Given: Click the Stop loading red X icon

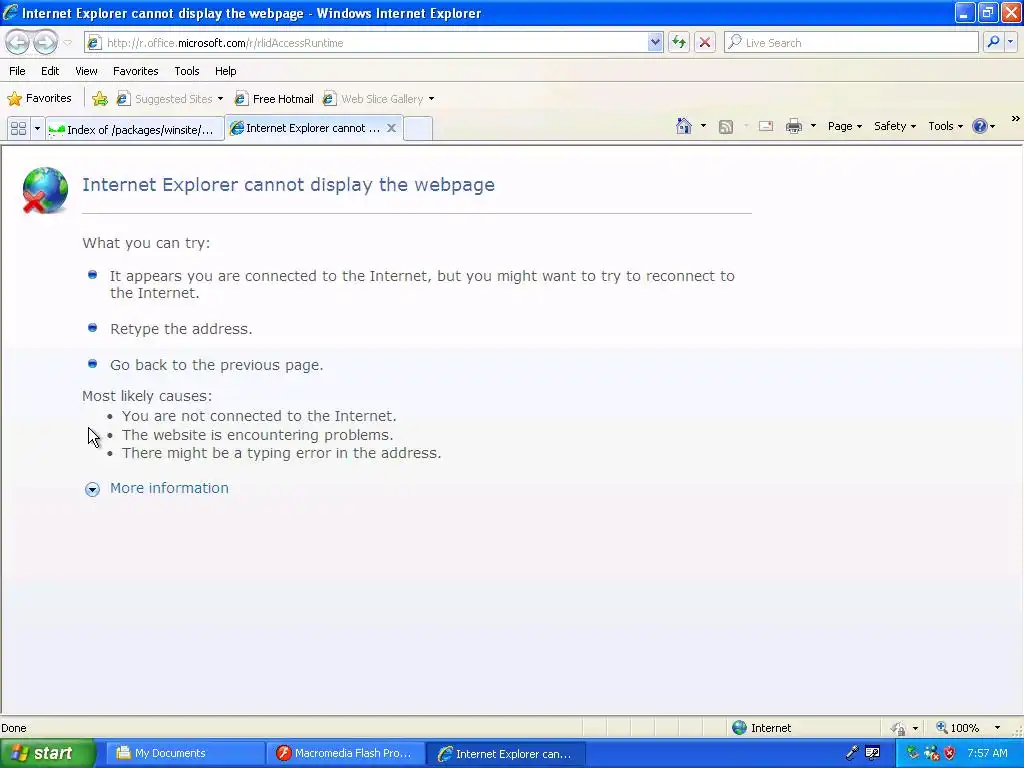Looking at the screenshot, I should pyautogui.click(x=705, y=43).
